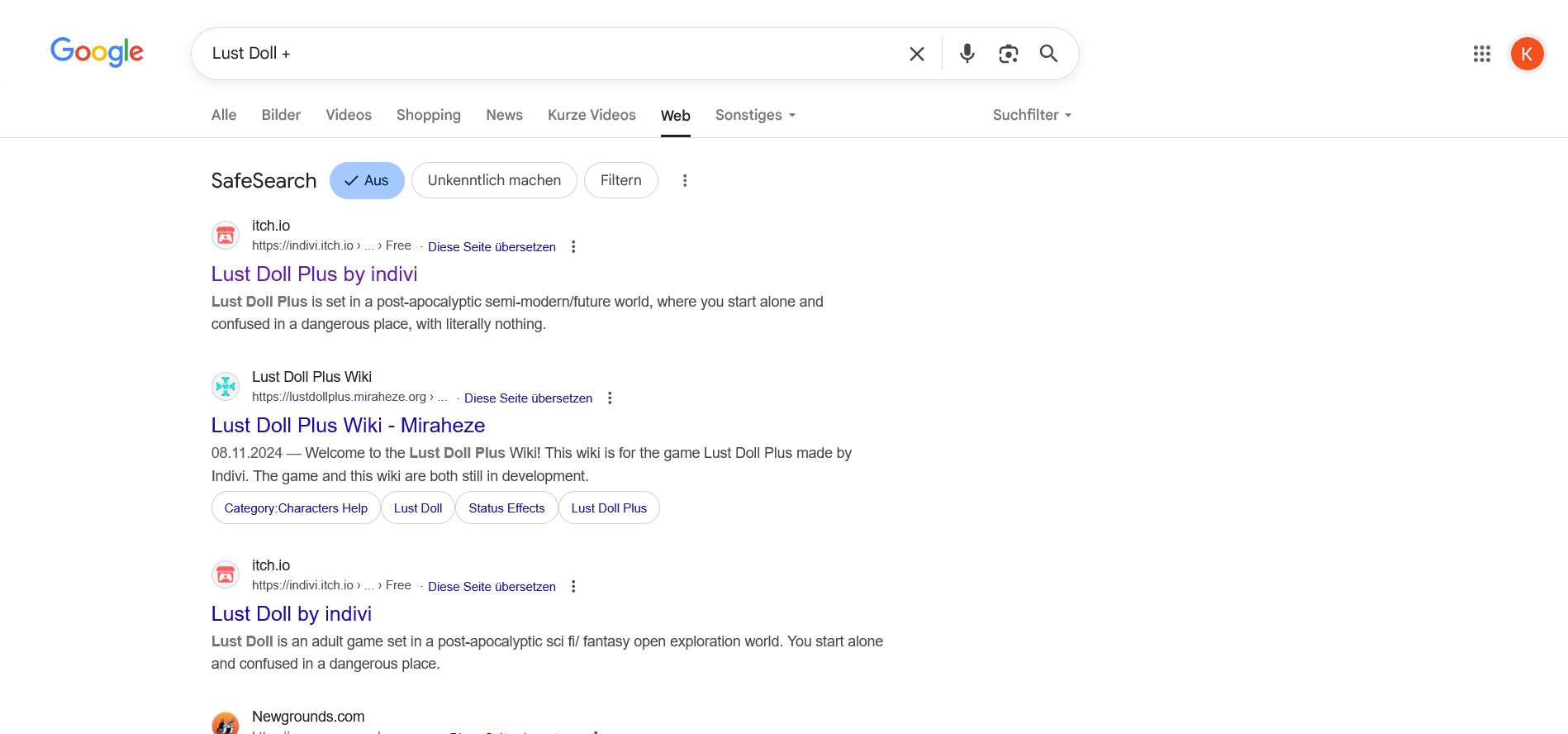Open Lust Doll by indivi result

292,613
